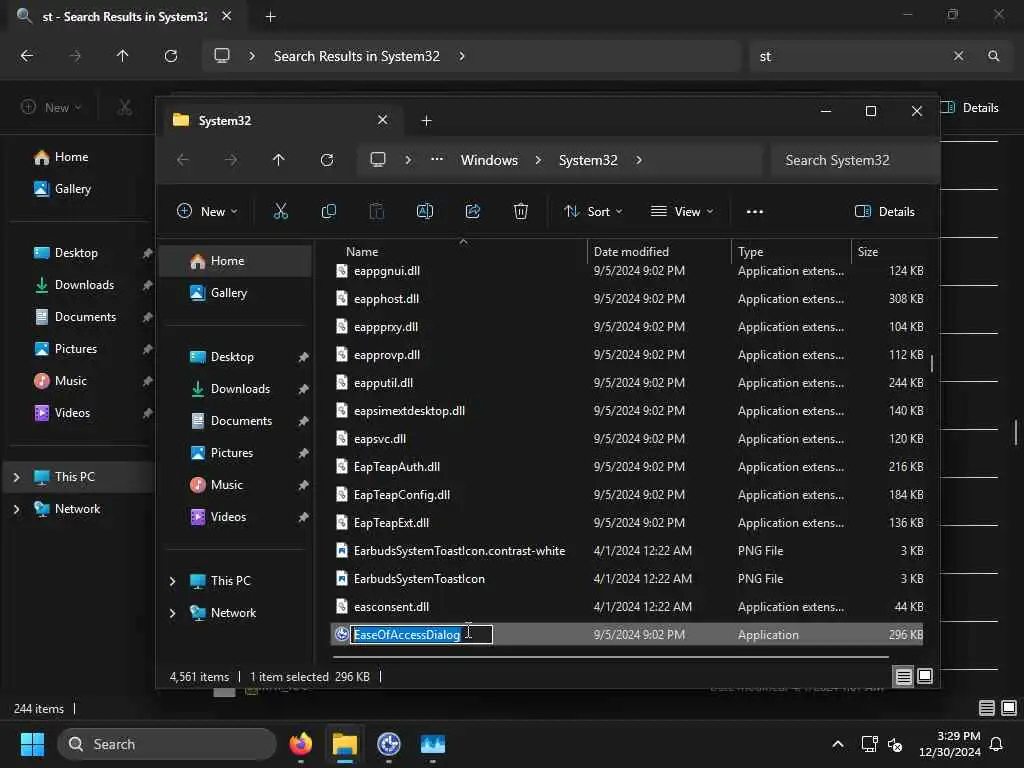Click Up arrow in the search results window
This screenshot has width=1024, height=768.
point(122,56)
